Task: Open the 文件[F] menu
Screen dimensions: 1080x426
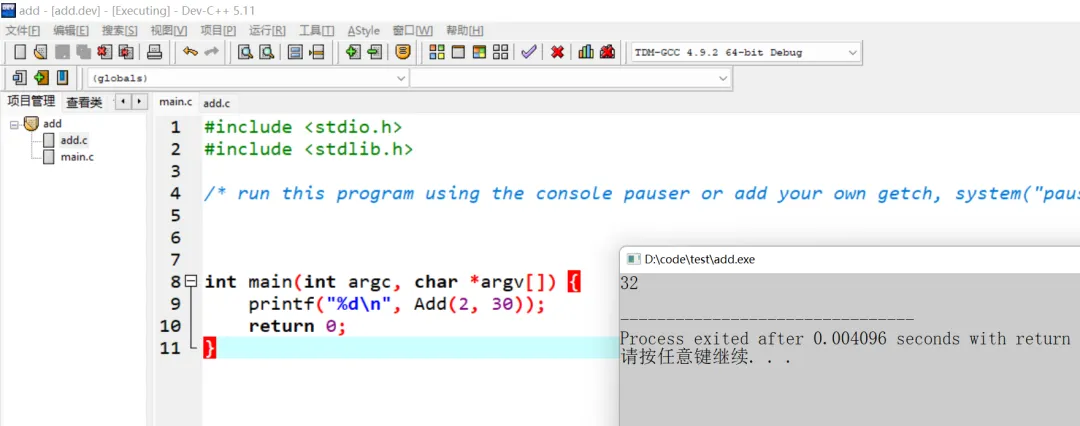Action: [x=23, y=31]
